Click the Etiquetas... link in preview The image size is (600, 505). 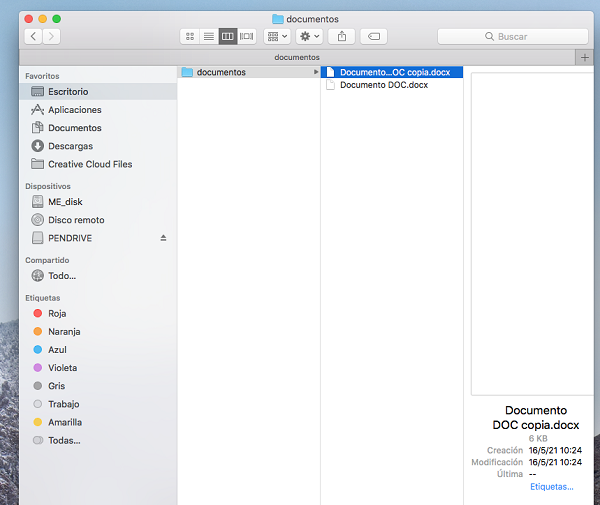coord(551,487)
